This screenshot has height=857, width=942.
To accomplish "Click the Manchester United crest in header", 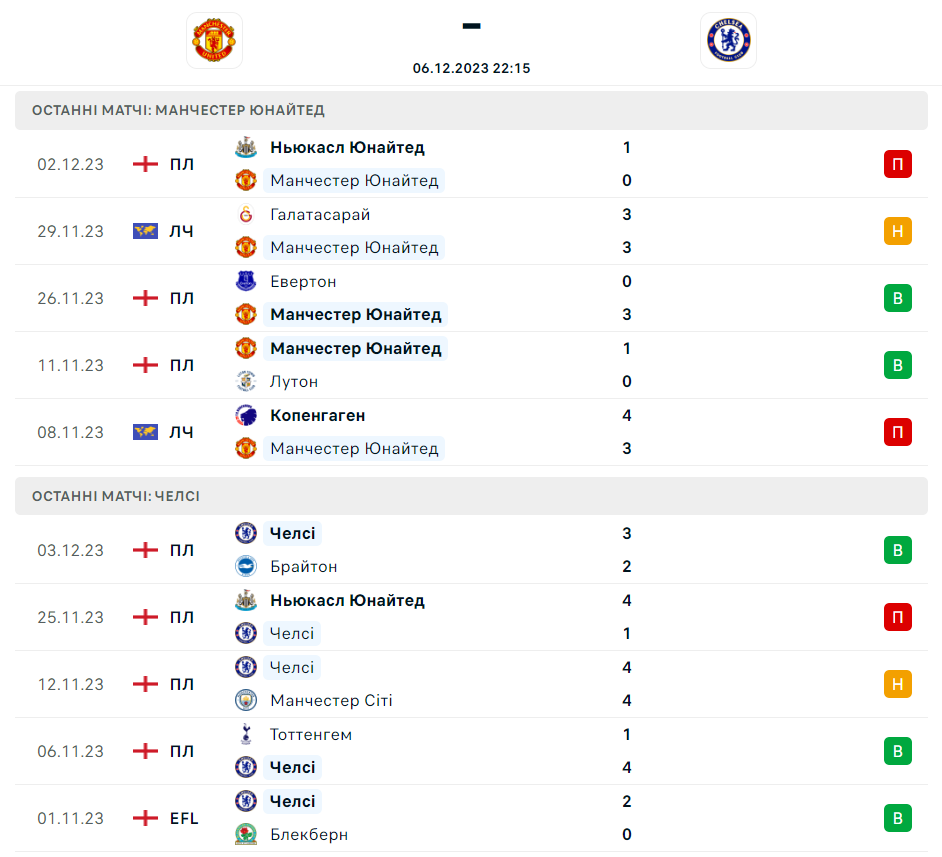I will (x=214, y=40).
